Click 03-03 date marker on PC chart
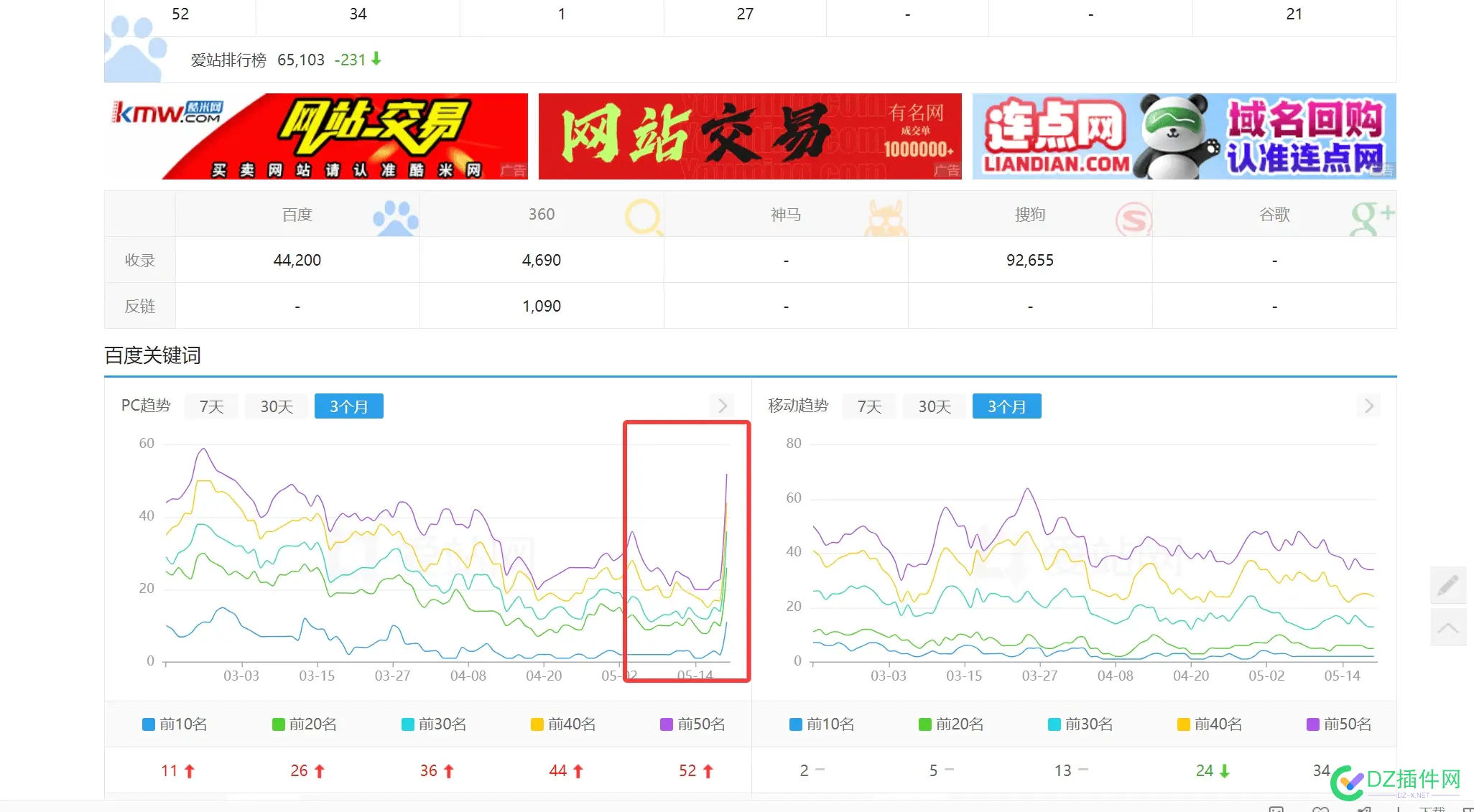The width and height of the screenshot is (1474, 812). (x=241, y=676)
